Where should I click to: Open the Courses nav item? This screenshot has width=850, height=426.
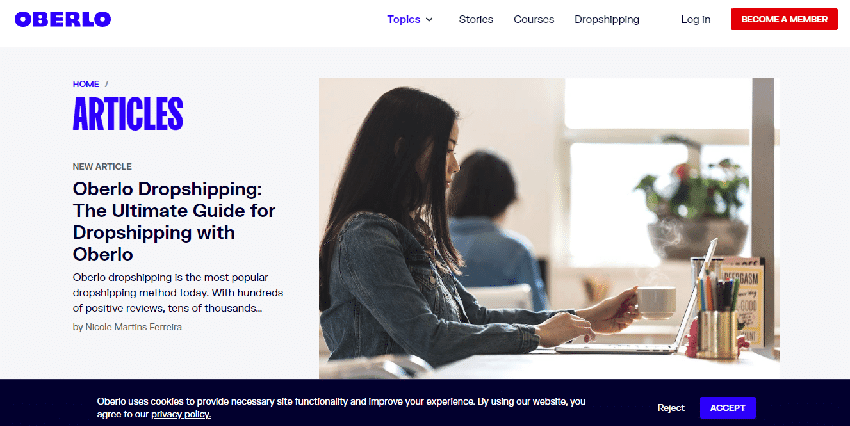534,20
